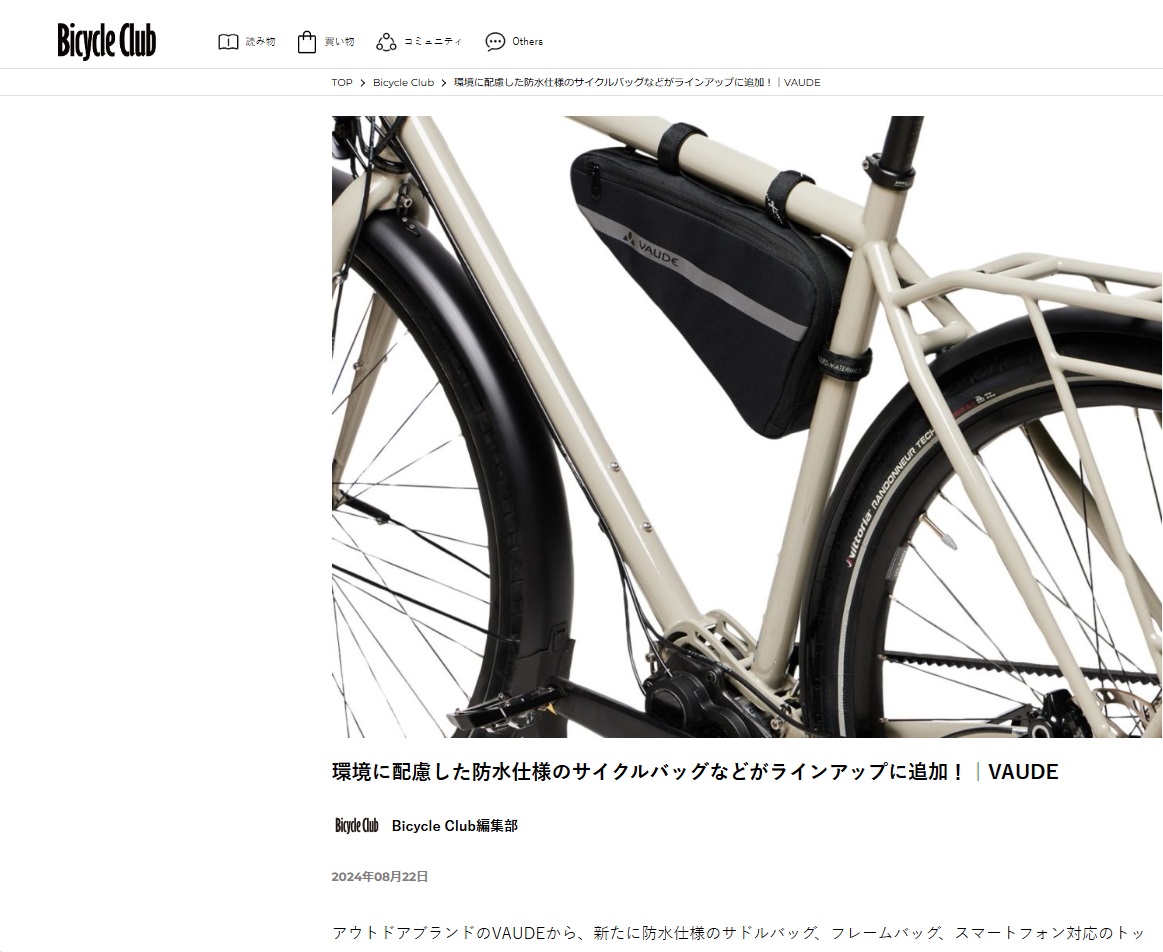Click the chevron after TOP breadcrumb
Viewport: 1163px width, 952px height.
tap(363, 82)
